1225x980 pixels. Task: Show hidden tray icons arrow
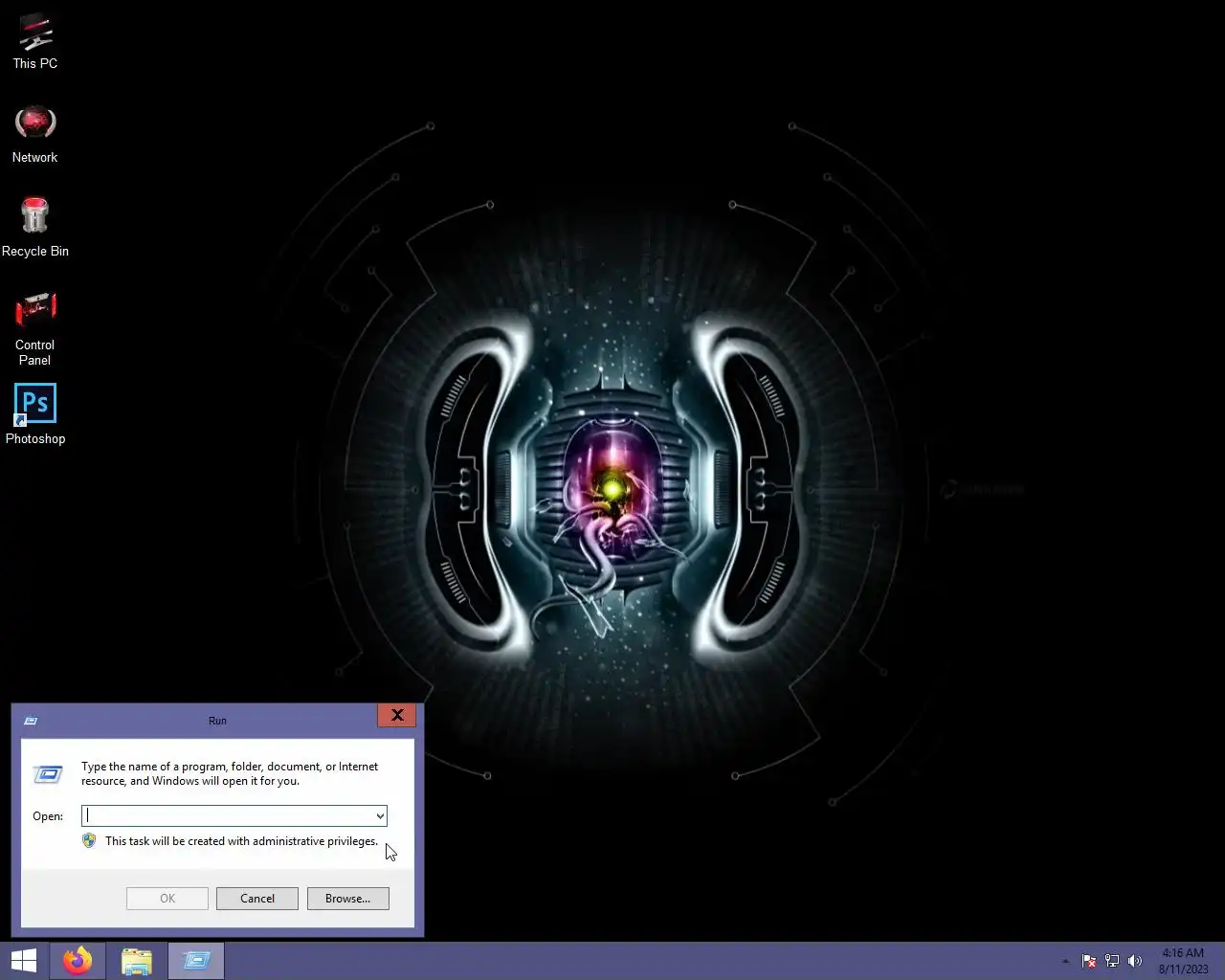[x=1065, y=961]
